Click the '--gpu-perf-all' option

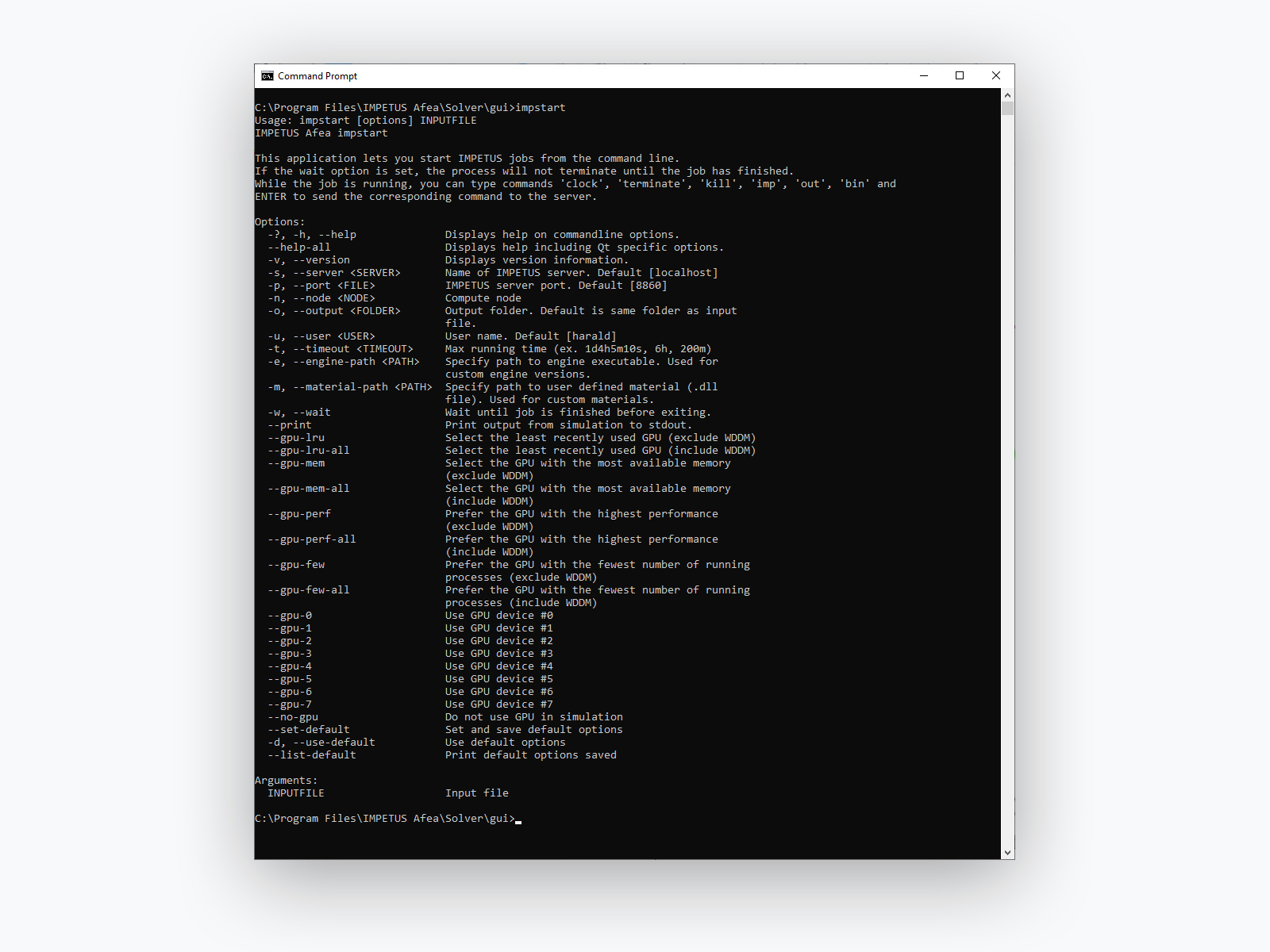(312, 539)
